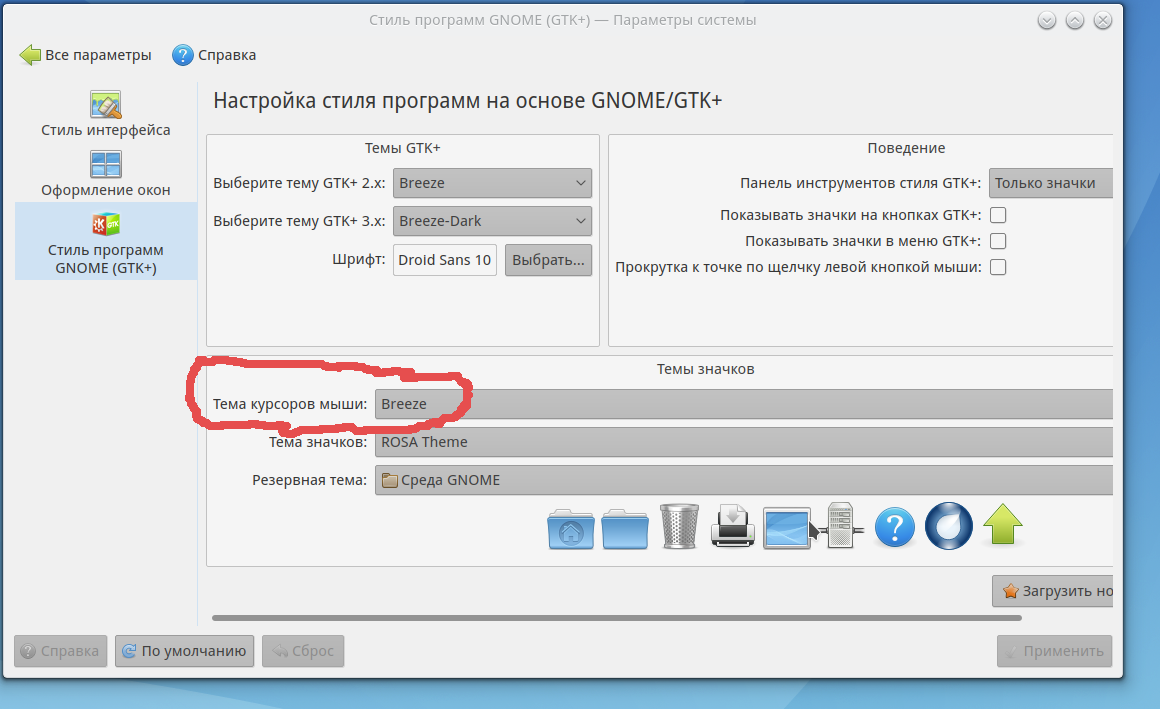Image resolution: width=1160 pixels, height=709 pixels.
Task: Click the Выбрать... font button
Action: click(548, 260)
